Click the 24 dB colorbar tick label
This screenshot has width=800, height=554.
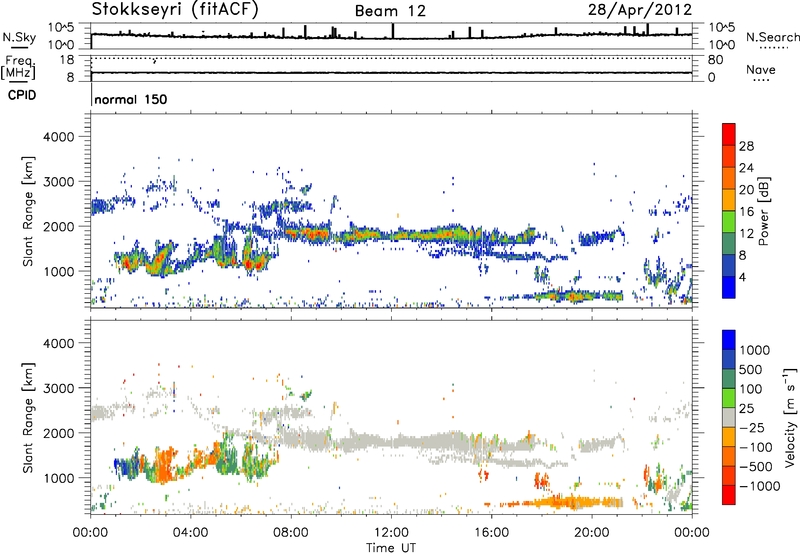[746, 168]
